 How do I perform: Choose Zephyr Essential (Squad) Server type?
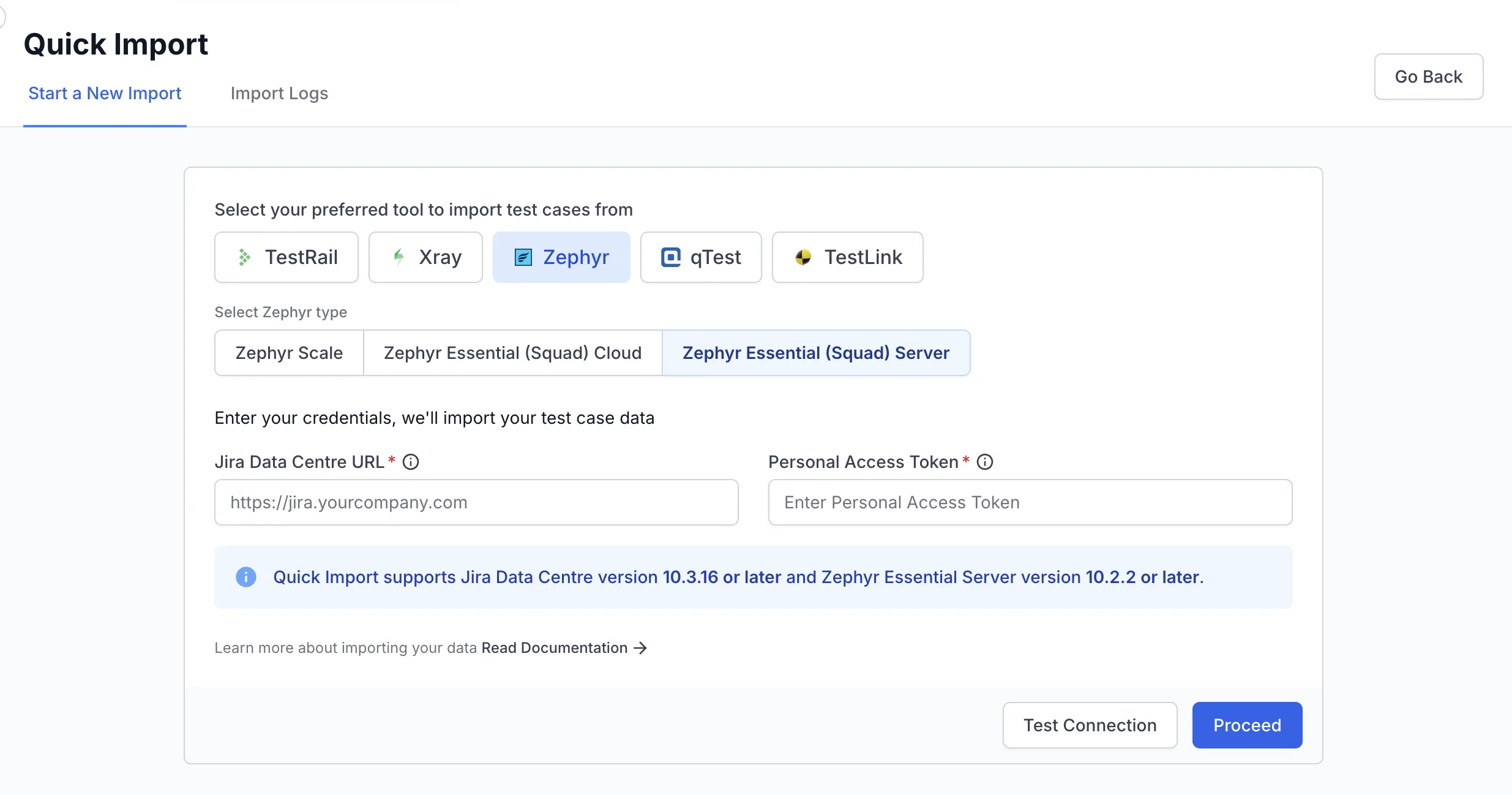point(816,353)
